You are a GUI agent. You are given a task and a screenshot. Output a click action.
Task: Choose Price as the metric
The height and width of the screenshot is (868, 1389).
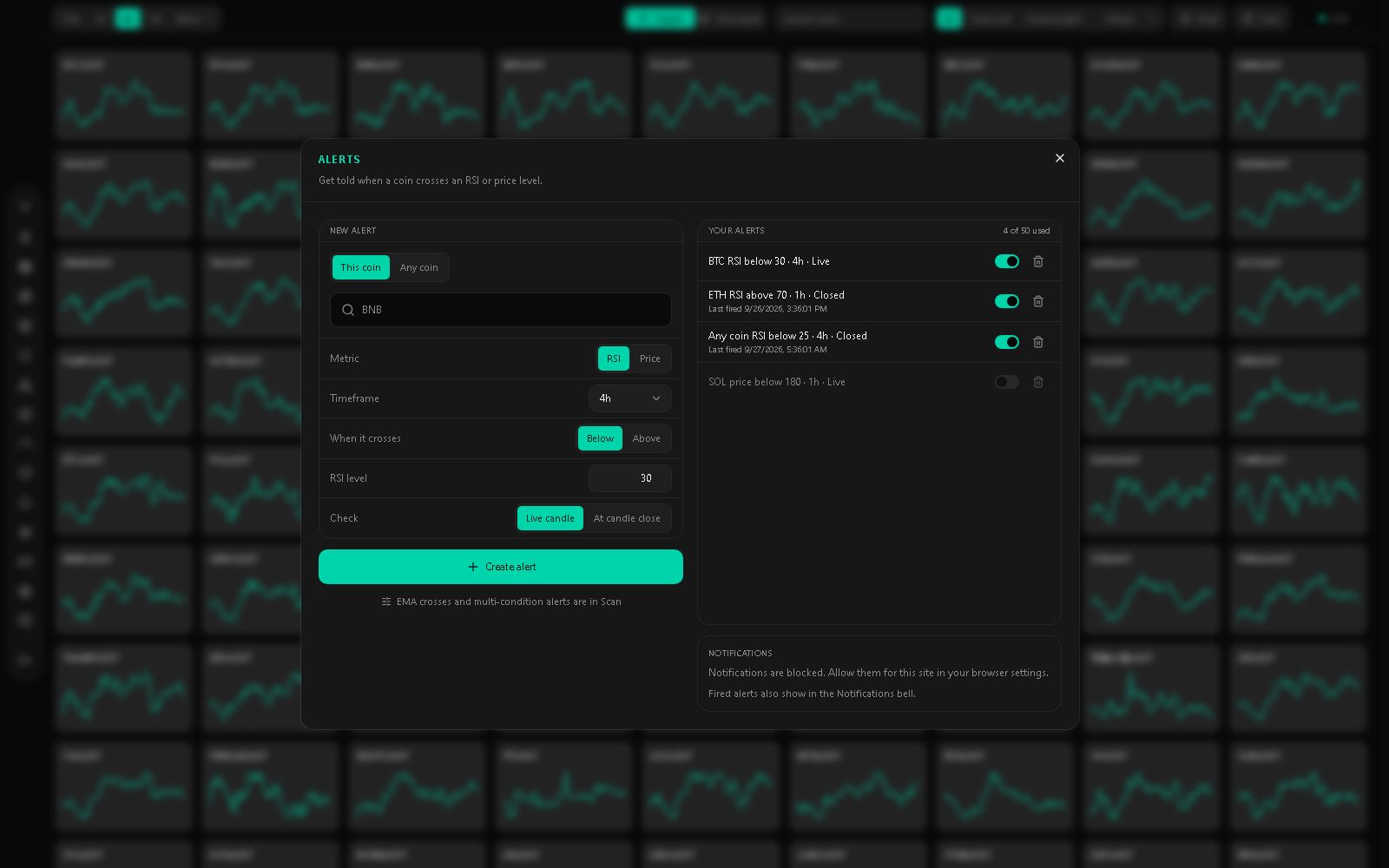(650, 358)
